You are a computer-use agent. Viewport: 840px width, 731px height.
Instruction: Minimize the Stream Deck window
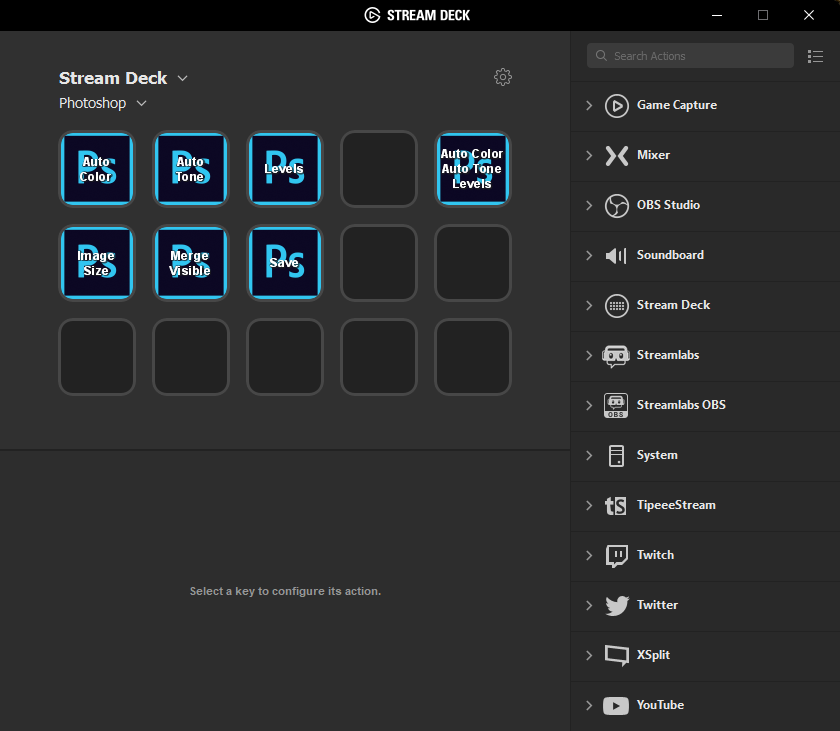click(x=717, y=15)
